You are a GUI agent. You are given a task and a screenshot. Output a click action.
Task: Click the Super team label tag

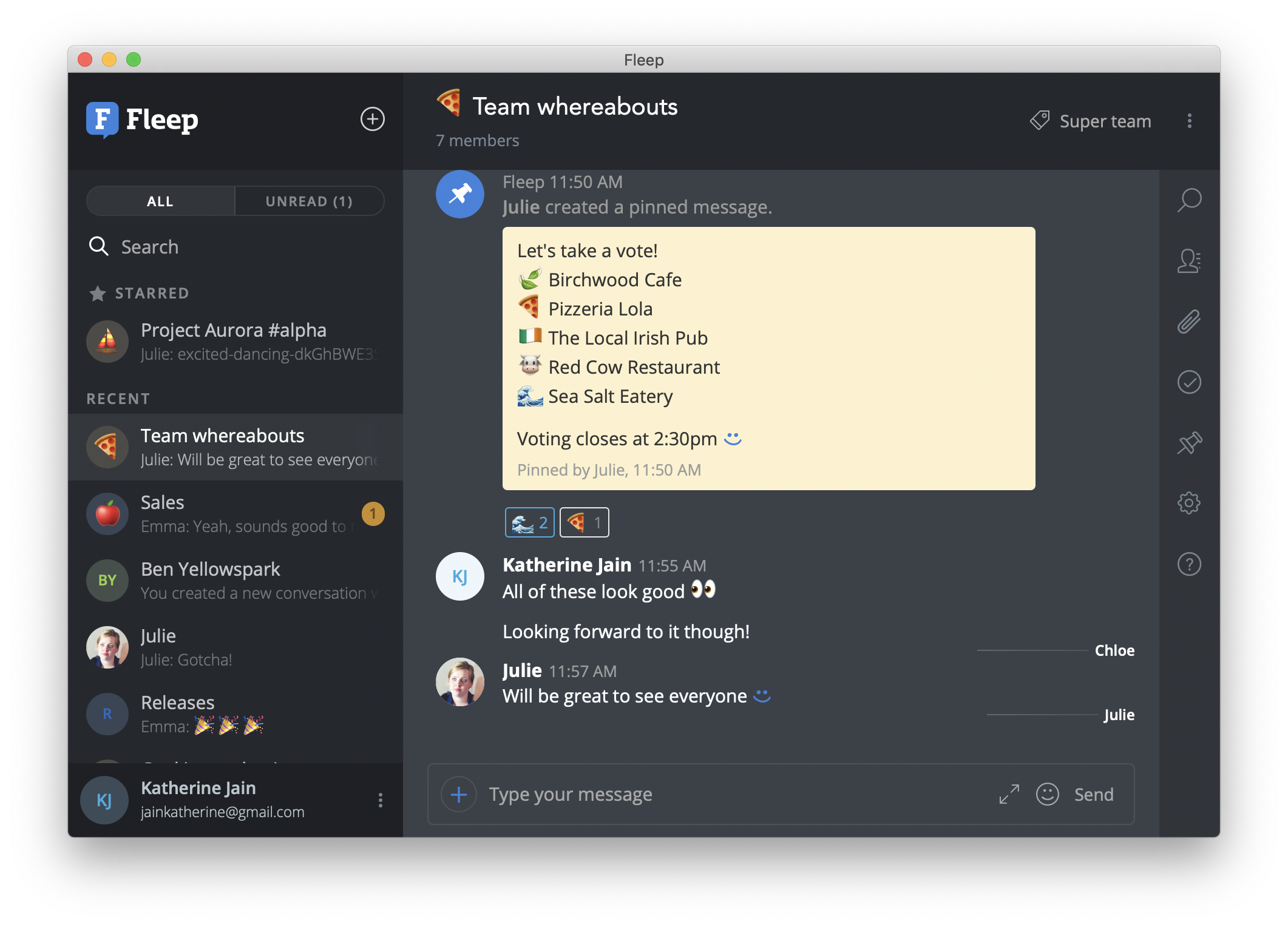point(1105,121)
